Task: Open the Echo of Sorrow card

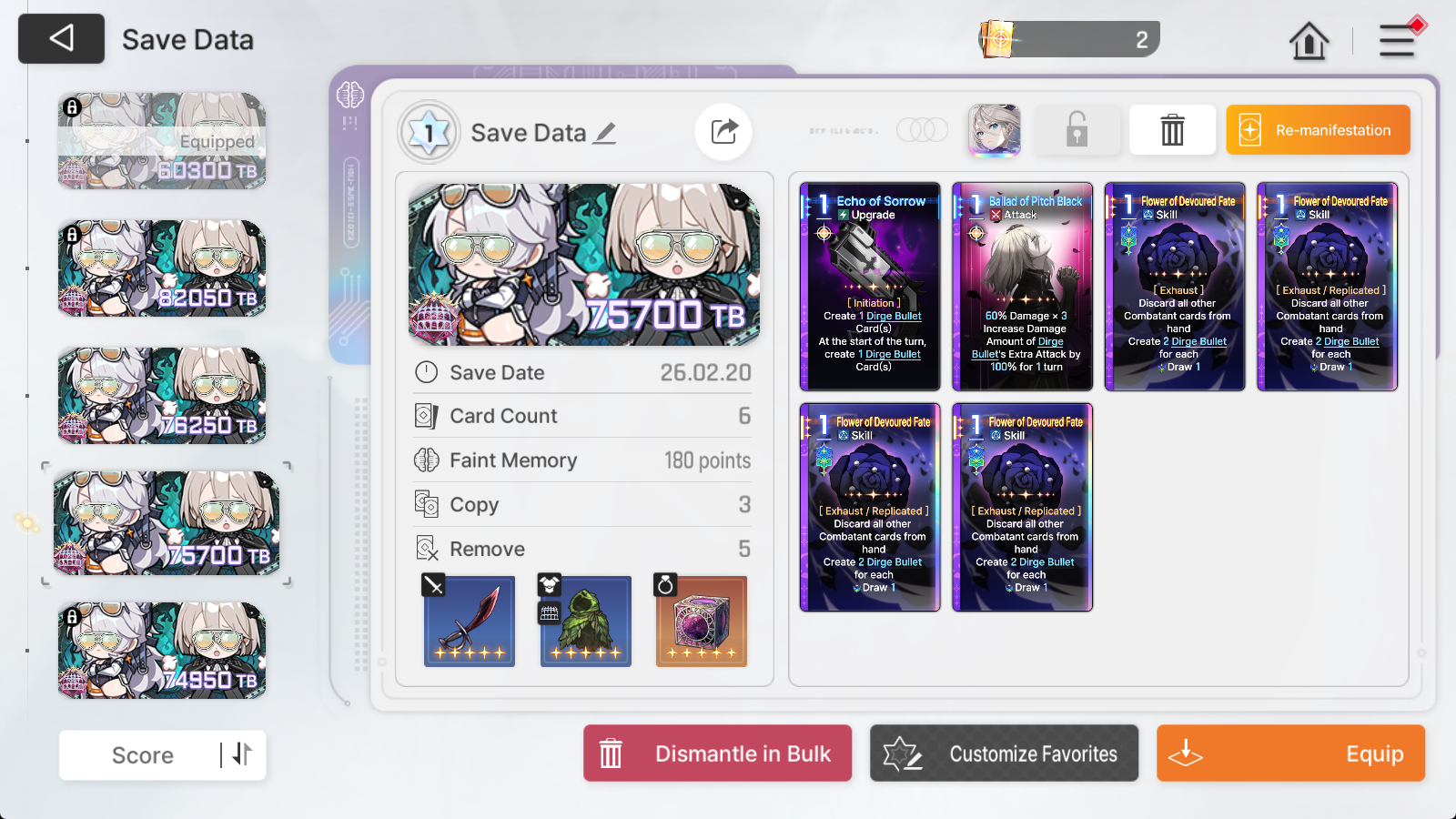Action: pos(870,287)
